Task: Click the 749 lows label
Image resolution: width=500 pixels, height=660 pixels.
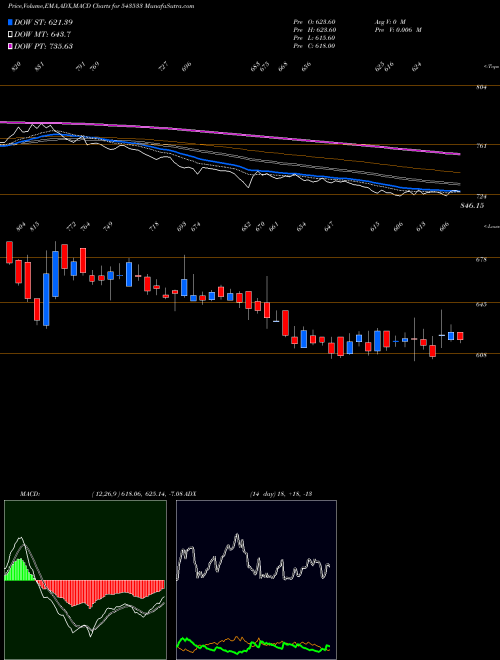Action: [x=108, y=227]
